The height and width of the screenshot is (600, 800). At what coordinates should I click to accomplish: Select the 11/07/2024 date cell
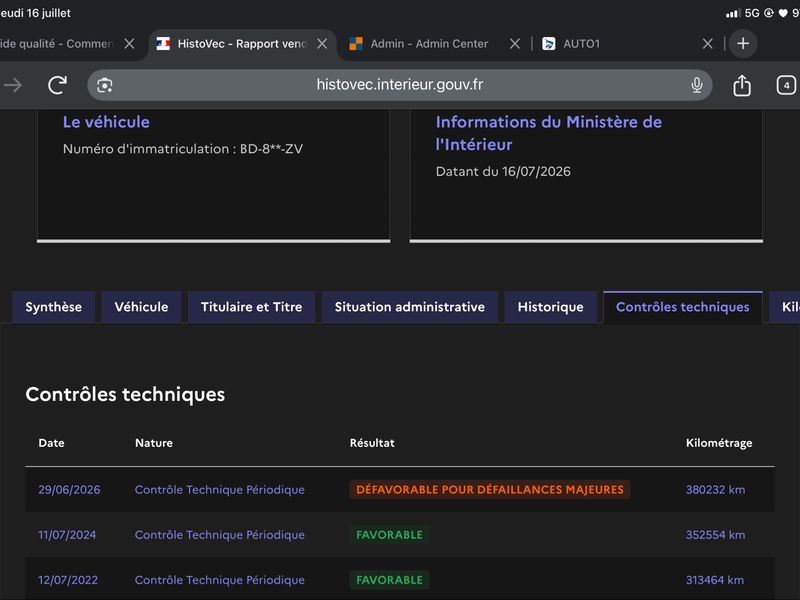coord(67,535)
